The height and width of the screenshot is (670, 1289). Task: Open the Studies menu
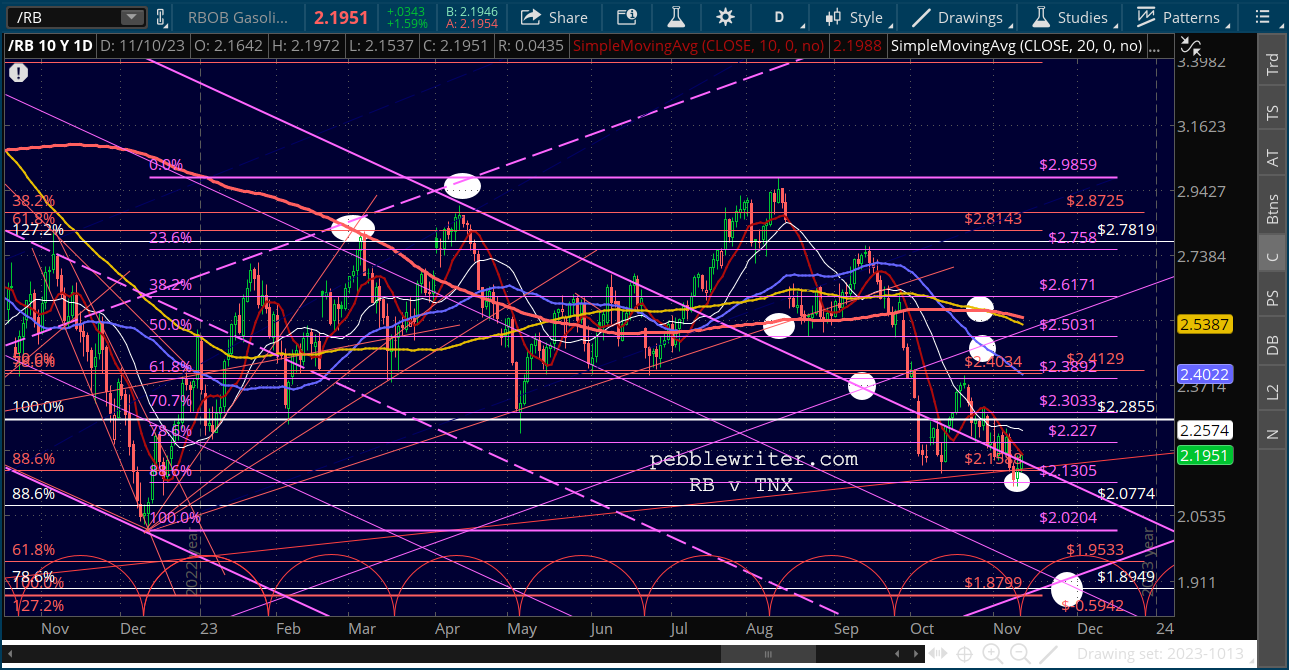(x=1070, y=17)
